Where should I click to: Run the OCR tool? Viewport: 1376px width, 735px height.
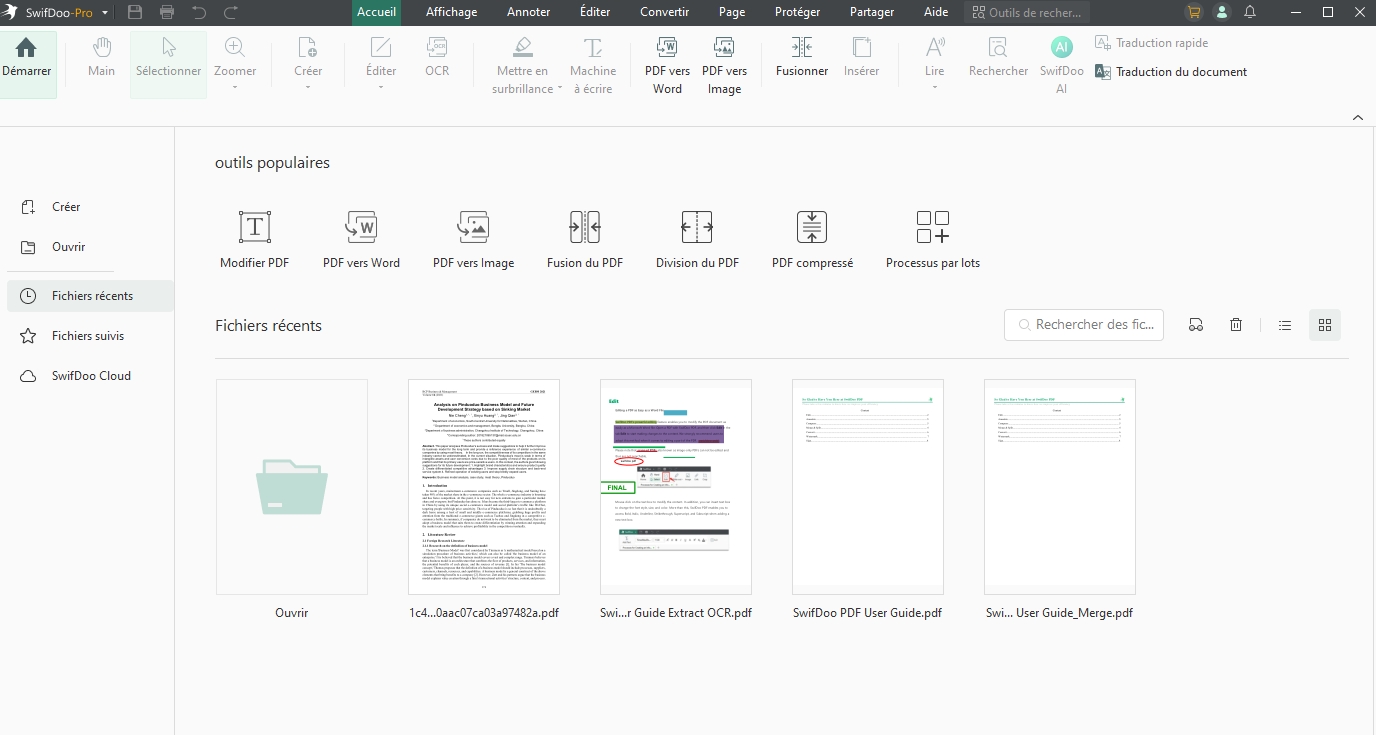coord(437,58)
